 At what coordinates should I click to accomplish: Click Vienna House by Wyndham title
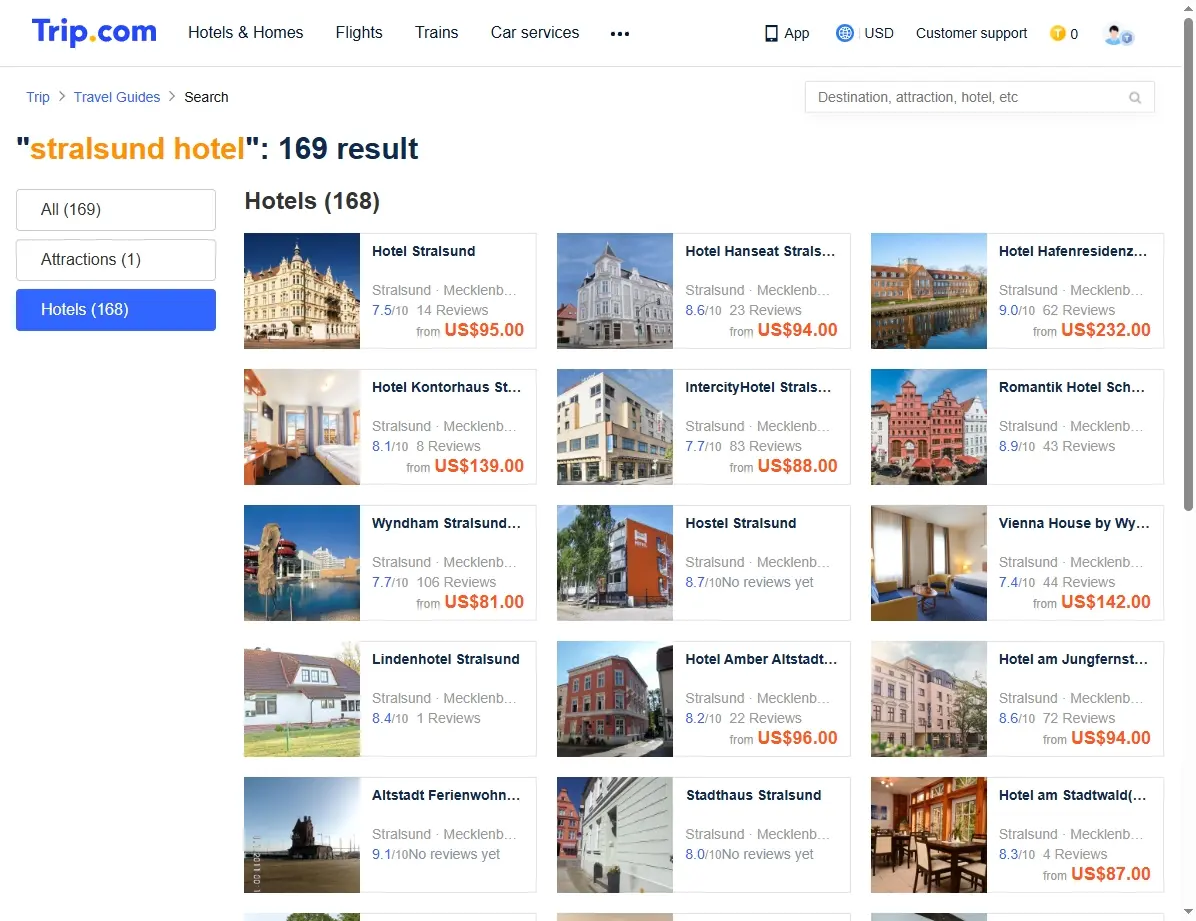[x=1074, y=523]
